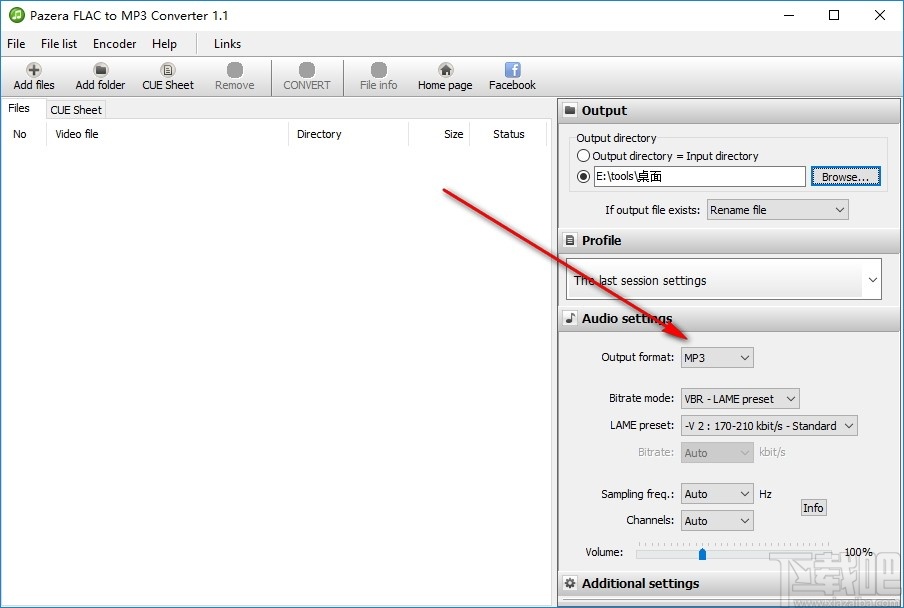Open the Home page via toolbar icon
904x608 pixels.
click(444, 75)
